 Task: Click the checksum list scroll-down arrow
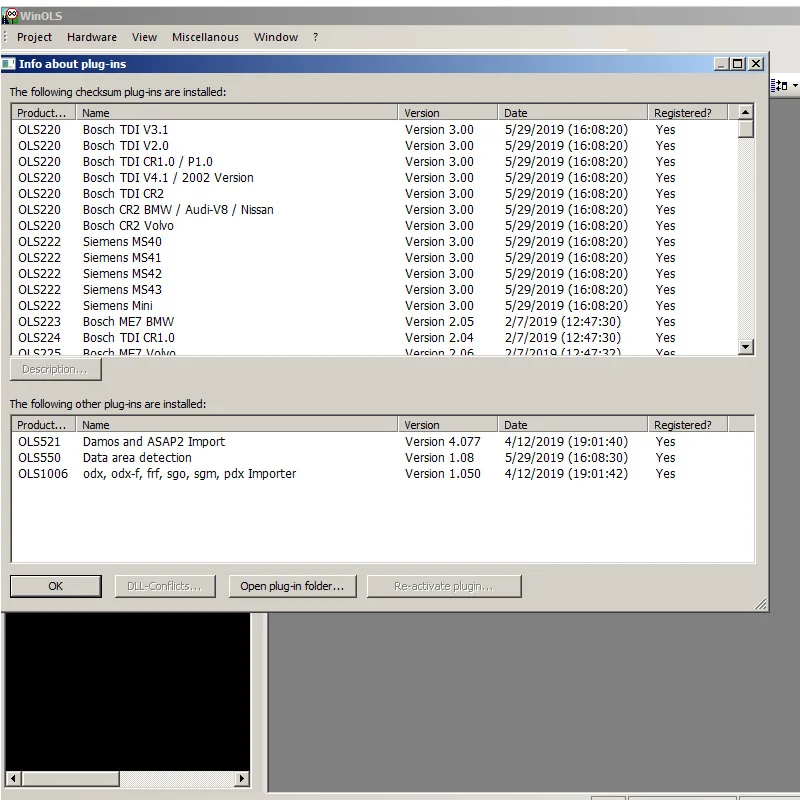745,347
